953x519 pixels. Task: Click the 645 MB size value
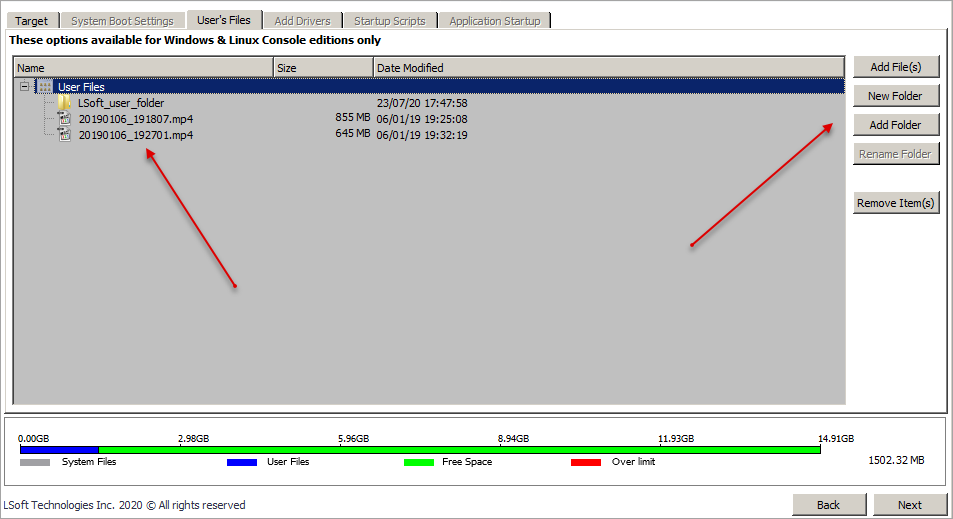click(x=353, y=132)
